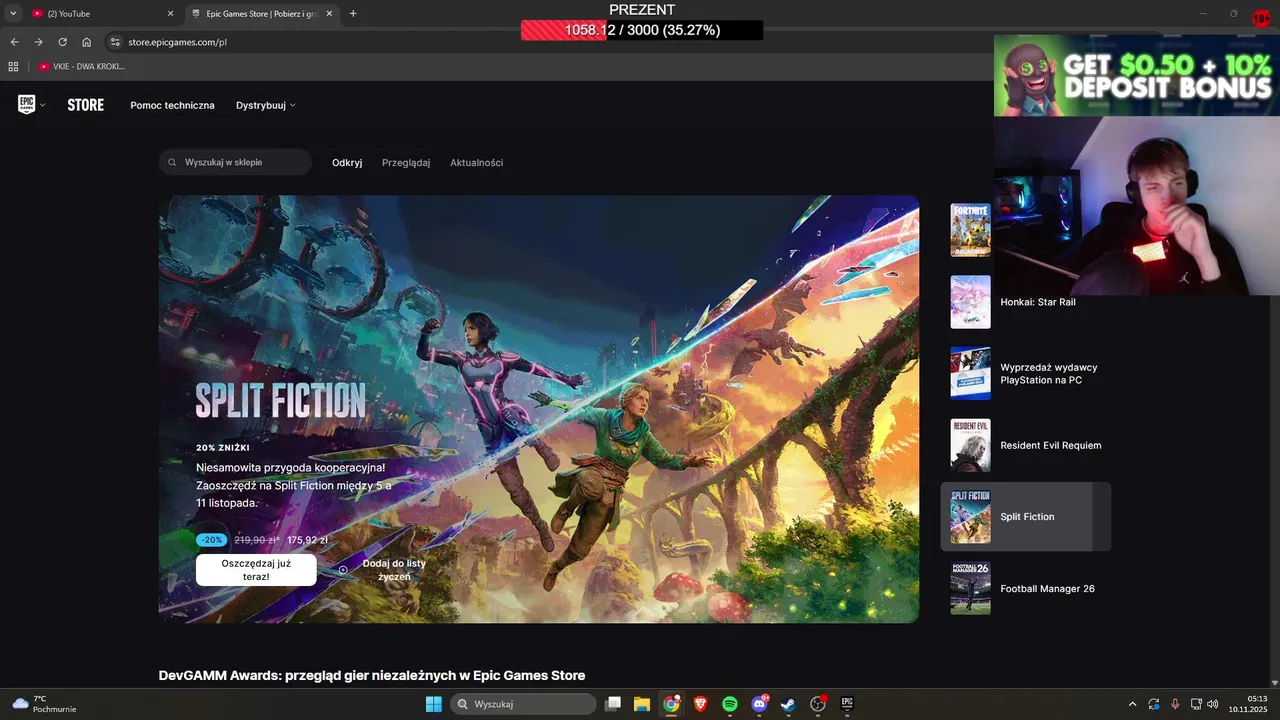Open the bookmarks apps grid icon
The image size is (1280, 720).
click(13, 66)
